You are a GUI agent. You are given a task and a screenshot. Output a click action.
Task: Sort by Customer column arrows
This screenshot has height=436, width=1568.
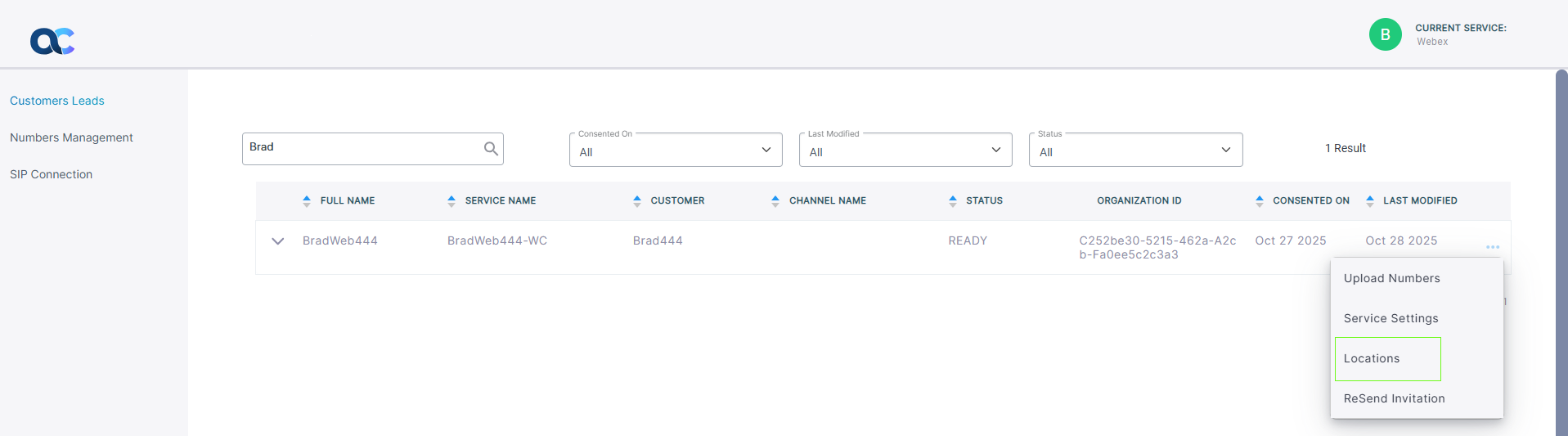pos(637,200)
